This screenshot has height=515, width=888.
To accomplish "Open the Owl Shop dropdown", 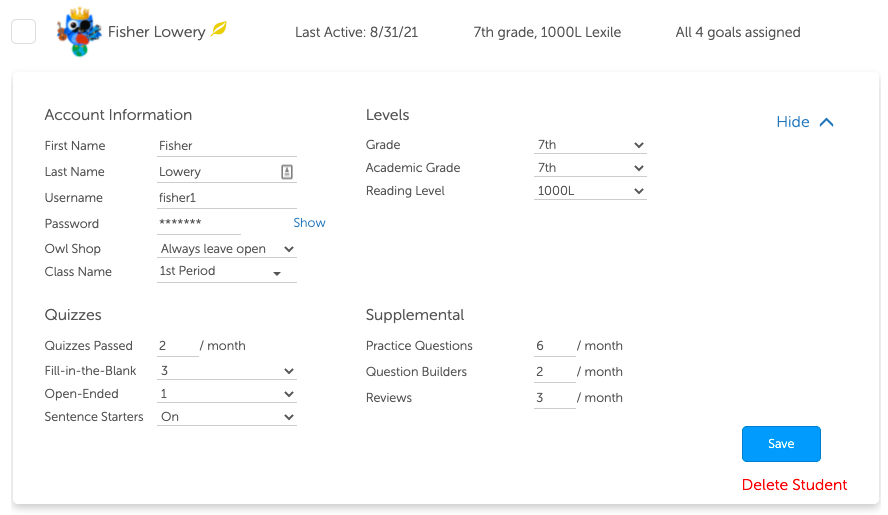I will [x=227, y=249].
